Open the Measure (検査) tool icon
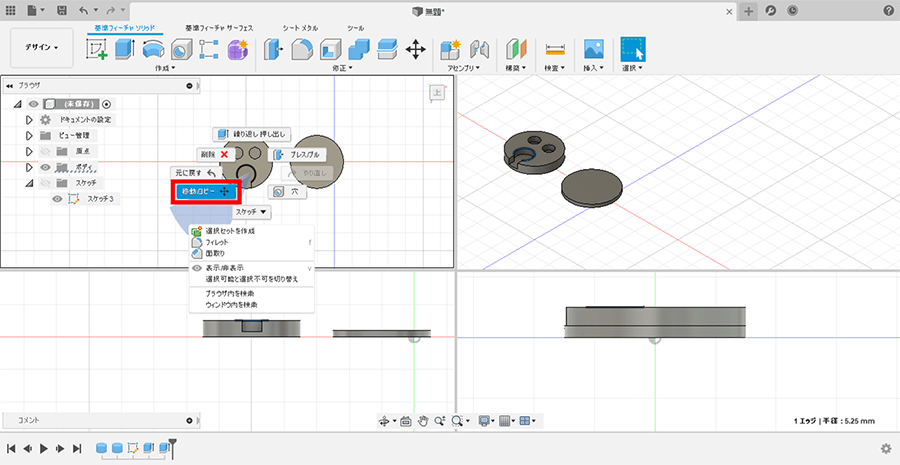This screenshot has width=900, height=465. click(x=556, y=49)
